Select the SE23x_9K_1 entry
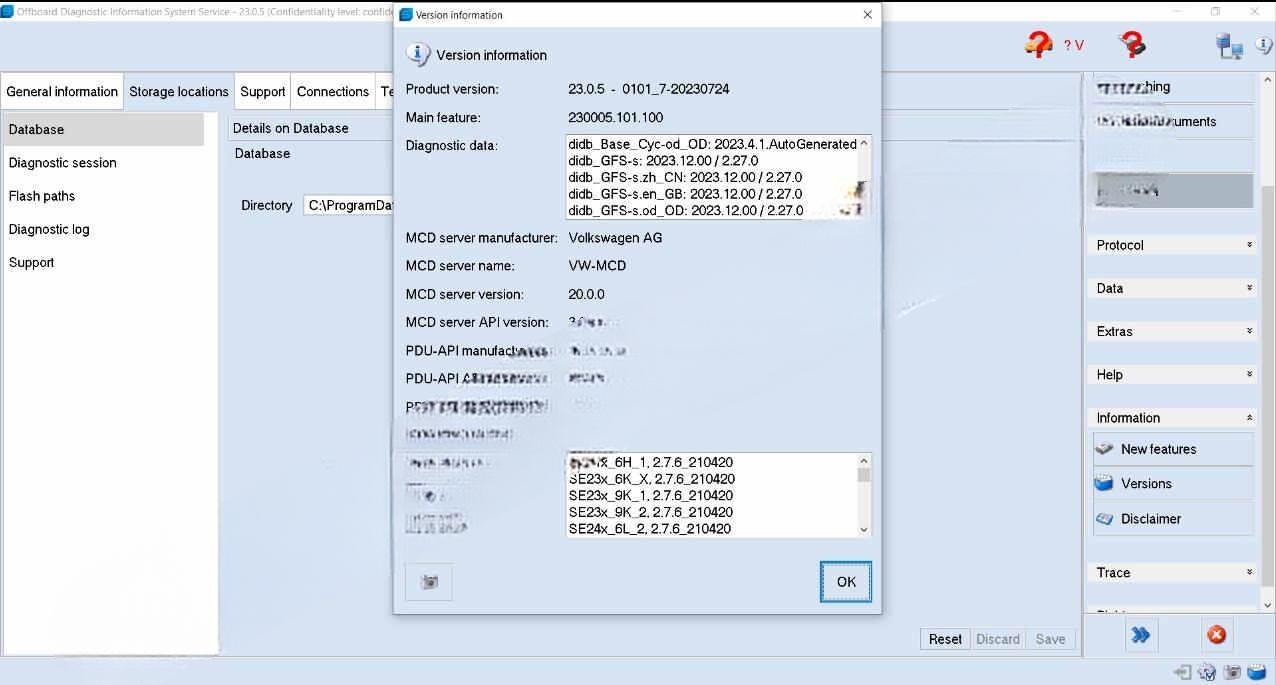The image size is (1276, 685). [x=651, y=496]
